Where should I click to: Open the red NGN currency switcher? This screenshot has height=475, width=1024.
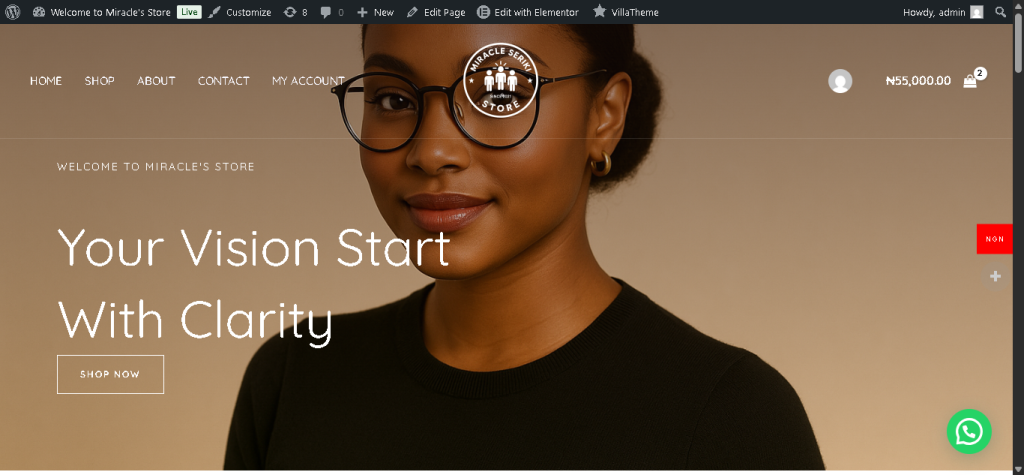coord(995,238)
